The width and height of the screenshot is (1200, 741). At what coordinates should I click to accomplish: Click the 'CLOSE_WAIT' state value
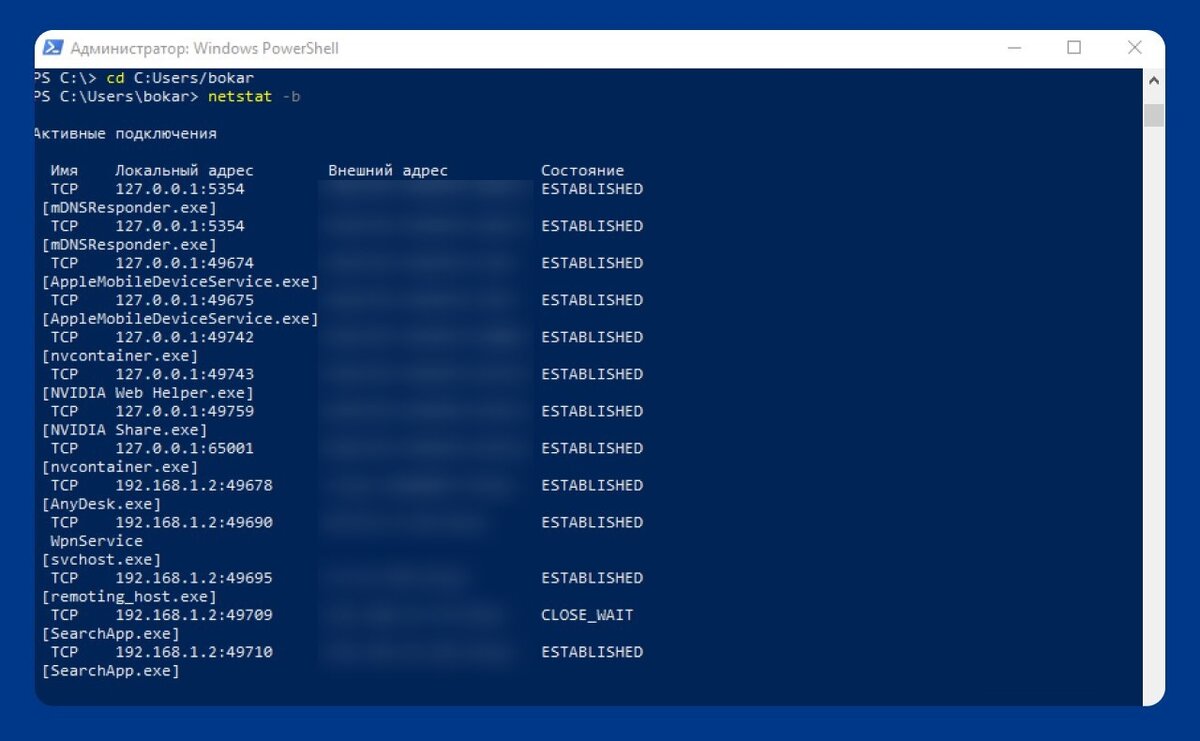[587, 615]
